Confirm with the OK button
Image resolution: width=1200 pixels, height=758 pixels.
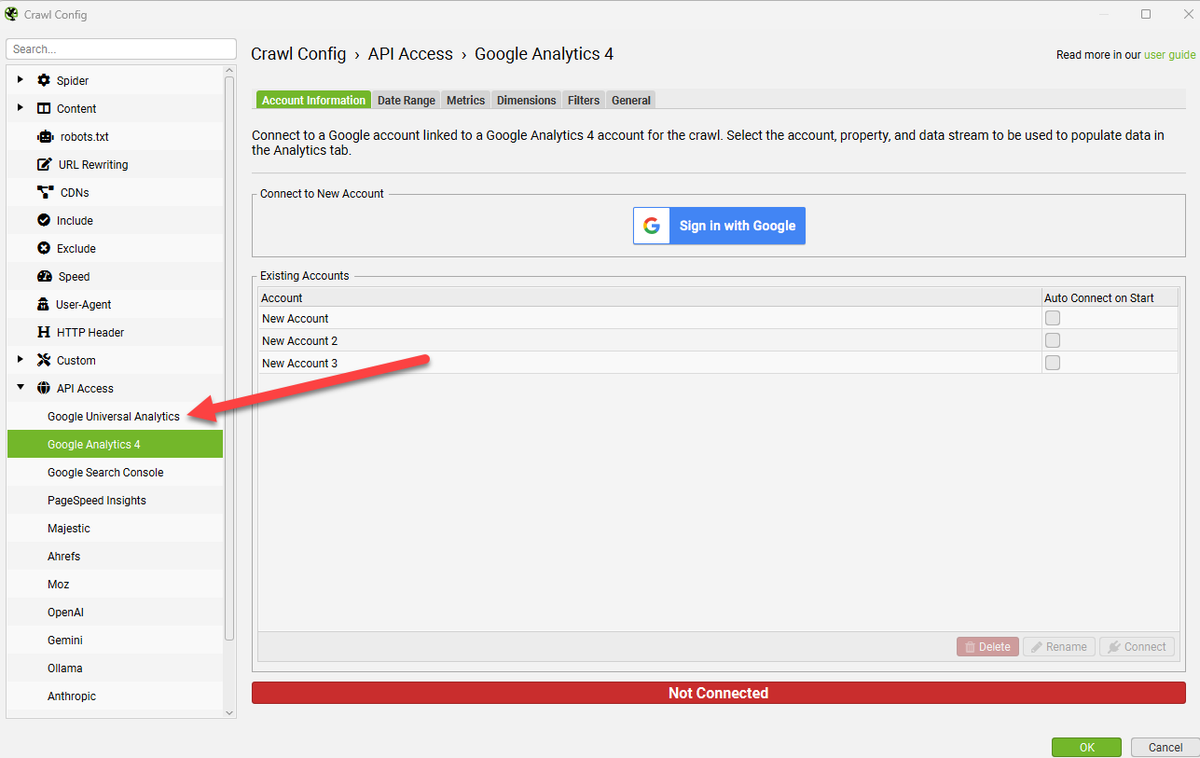click(x=1086, y=747)
